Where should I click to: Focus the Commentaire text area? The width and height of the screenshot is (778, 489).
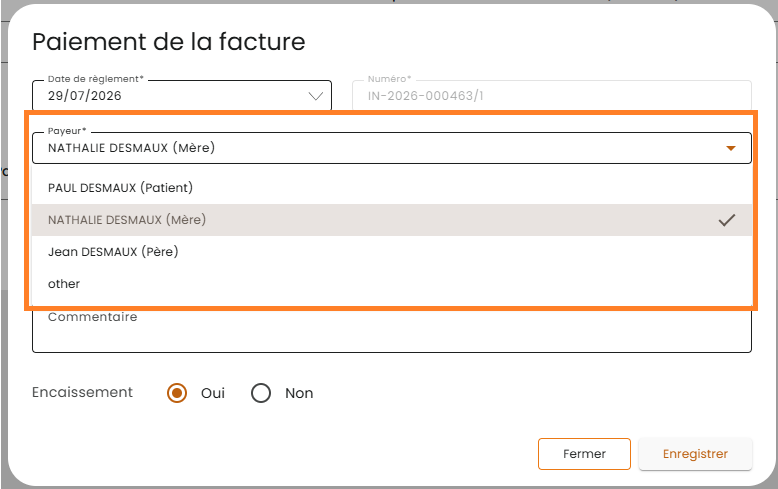[x=392, y=331]
